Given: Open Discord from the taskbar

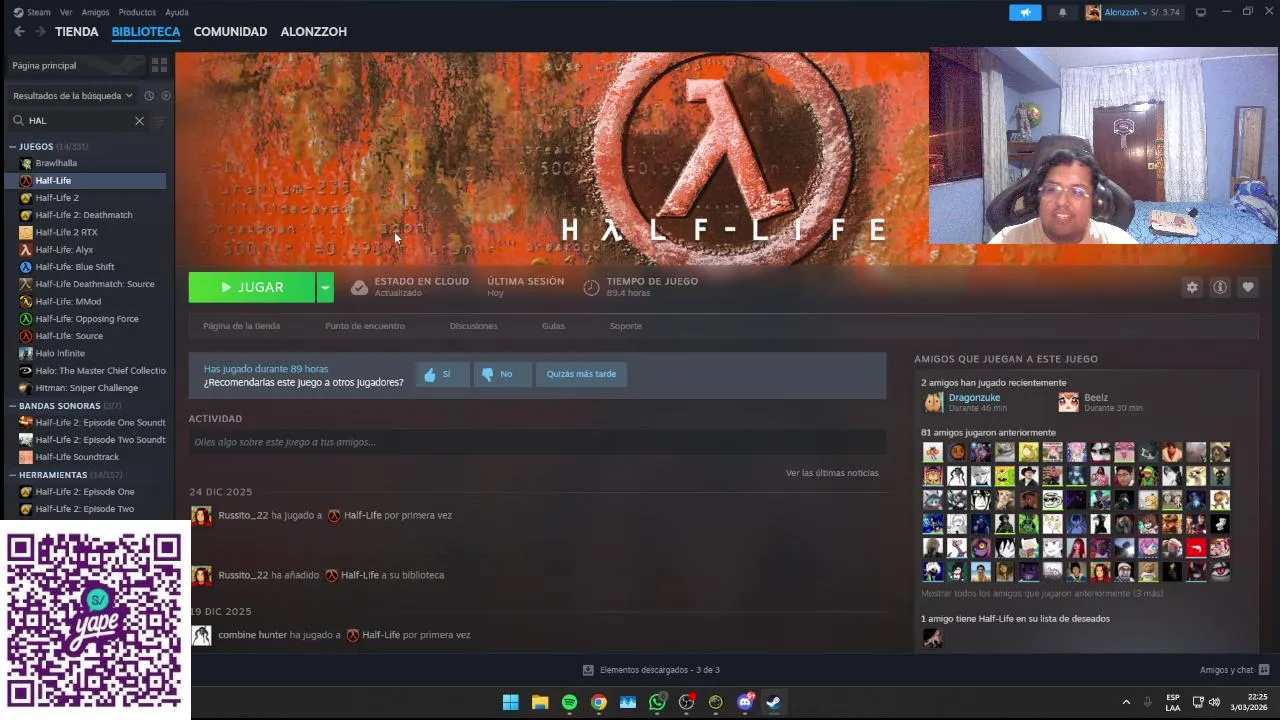Looking at the screenshot, I should tap(745, 702).
